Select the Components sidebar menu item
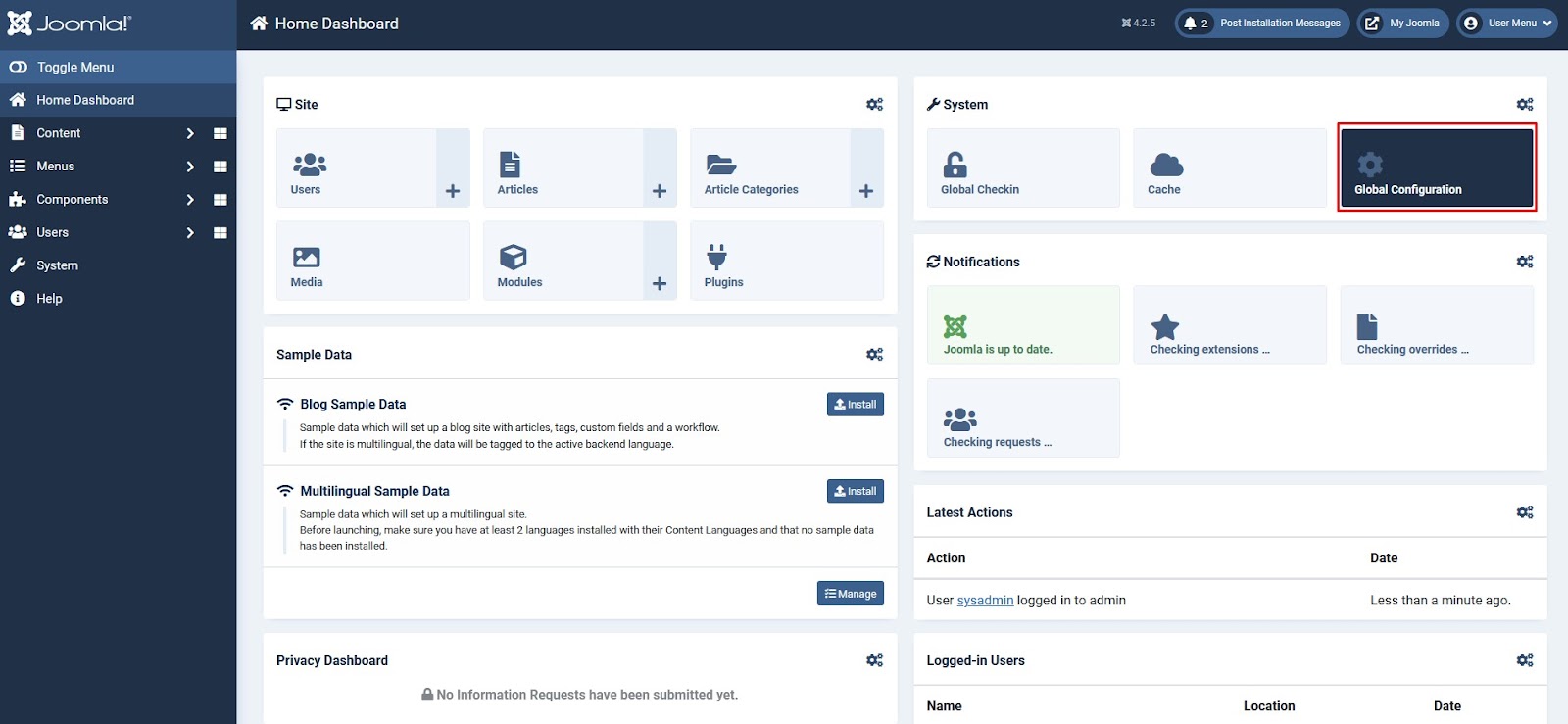 point(73,200)
